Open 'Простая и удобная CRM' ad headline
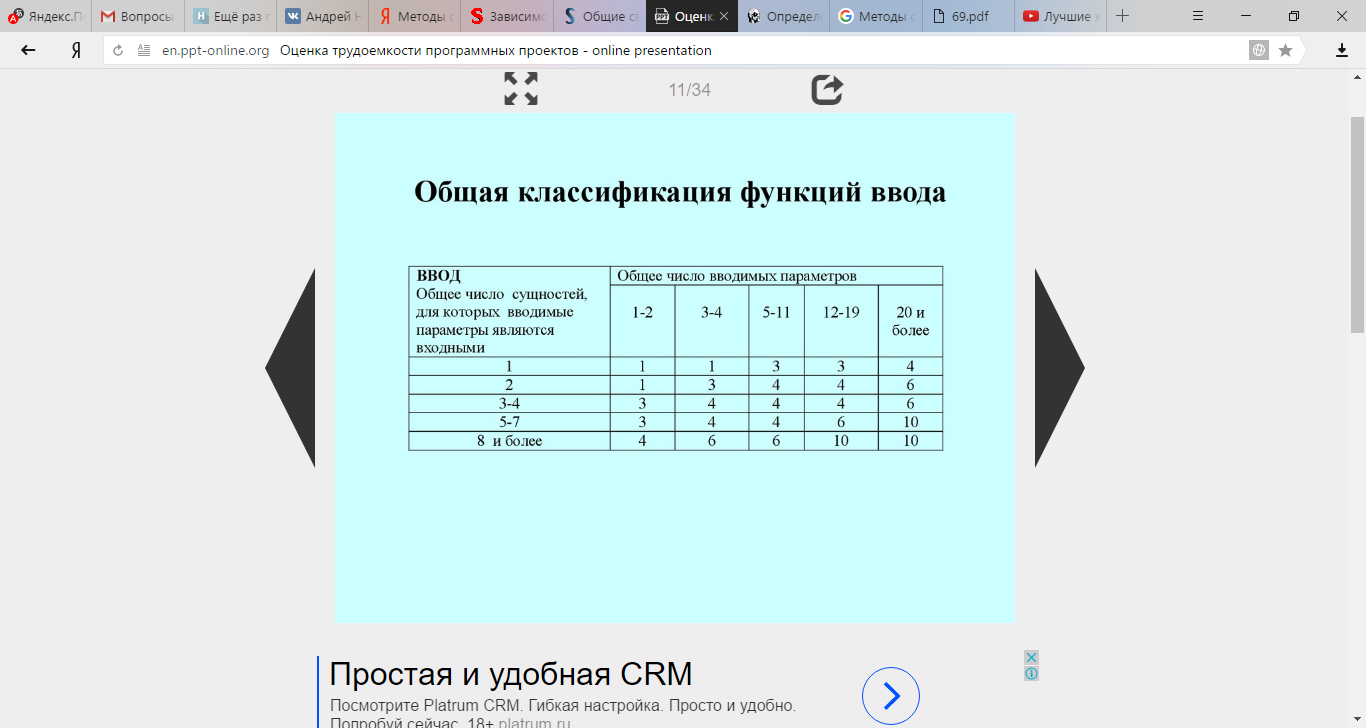 click(x=511, y=674)
